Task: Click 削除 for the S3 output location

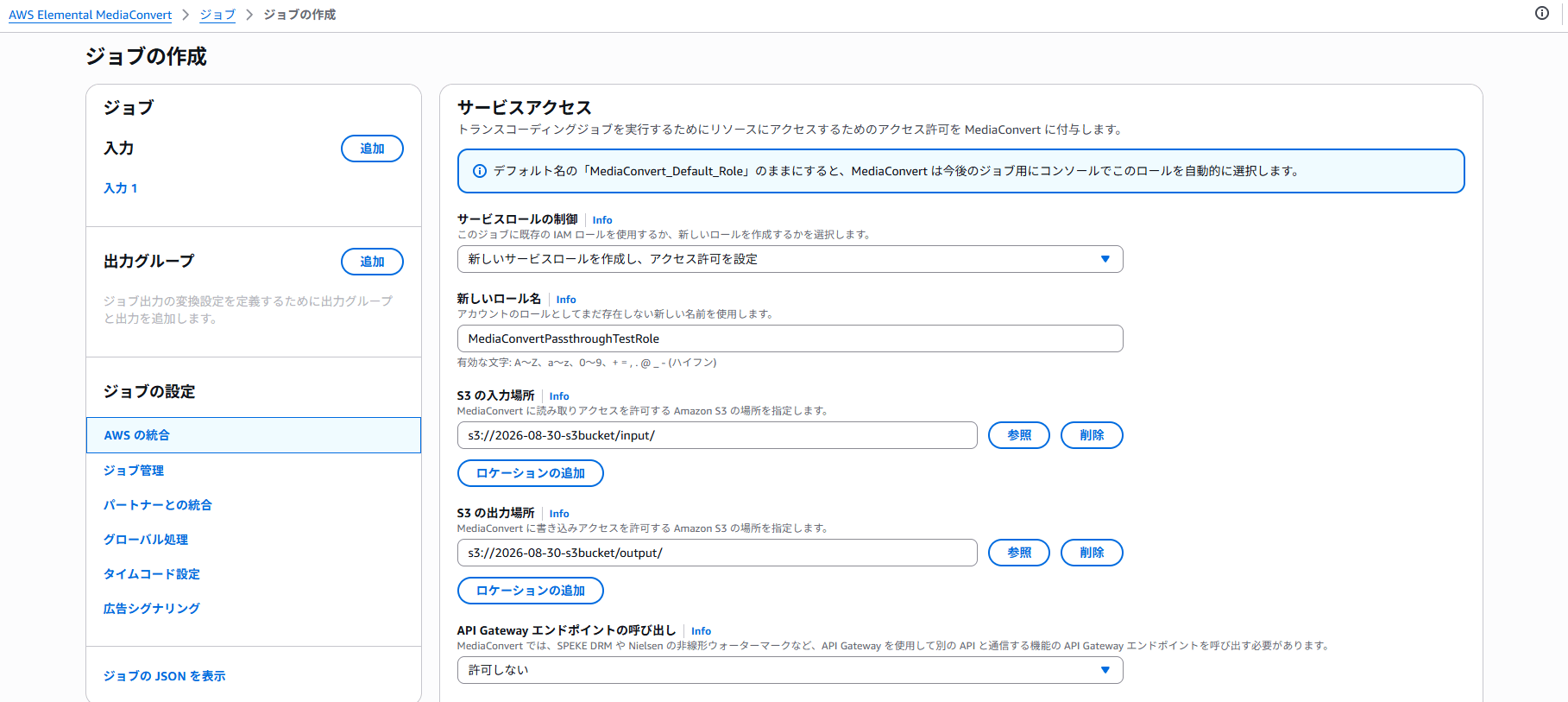Action: [1092, 553]
